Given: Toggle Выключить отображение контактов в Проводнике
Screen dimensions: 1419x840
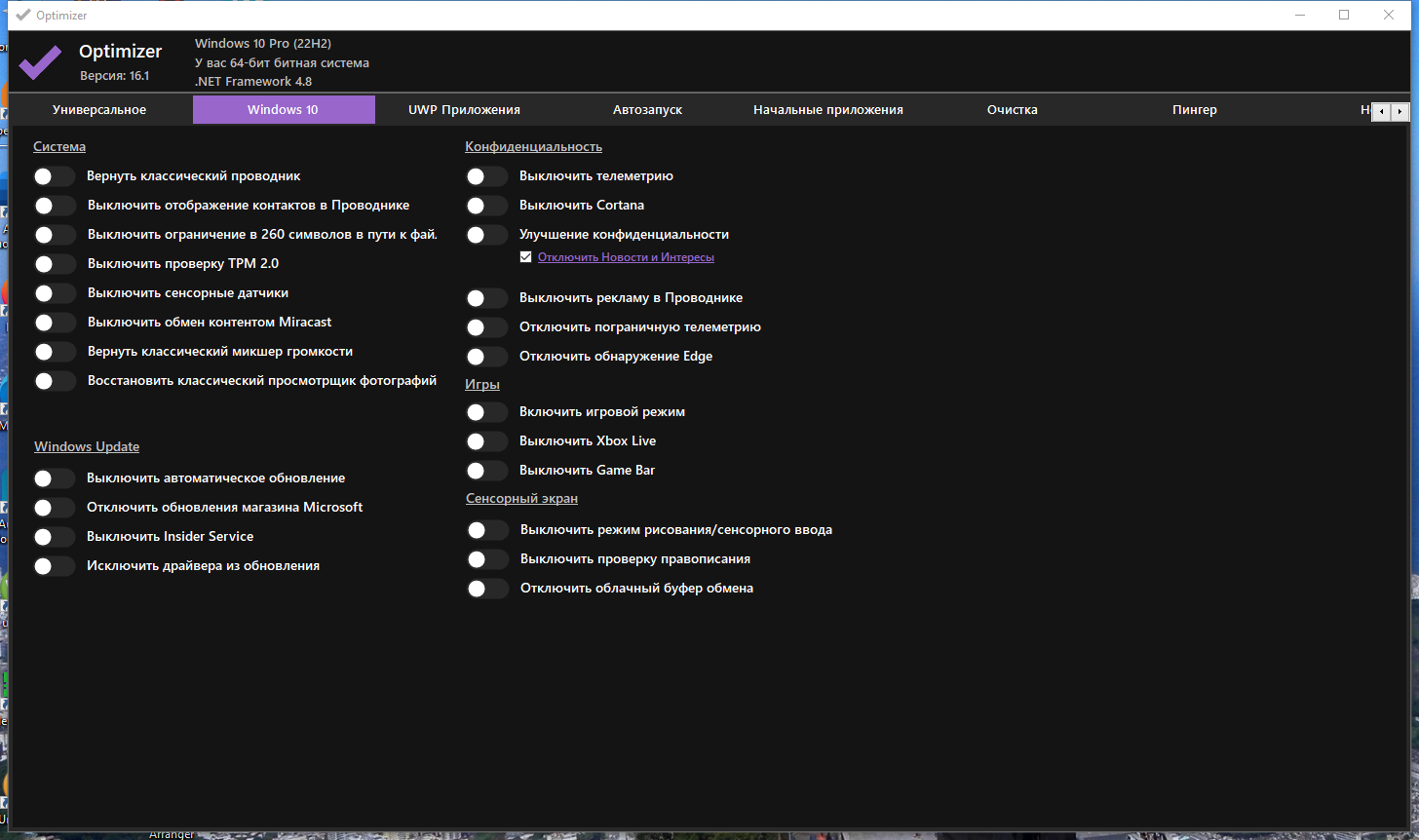Looking at the screenshot, I should (55, 206).
